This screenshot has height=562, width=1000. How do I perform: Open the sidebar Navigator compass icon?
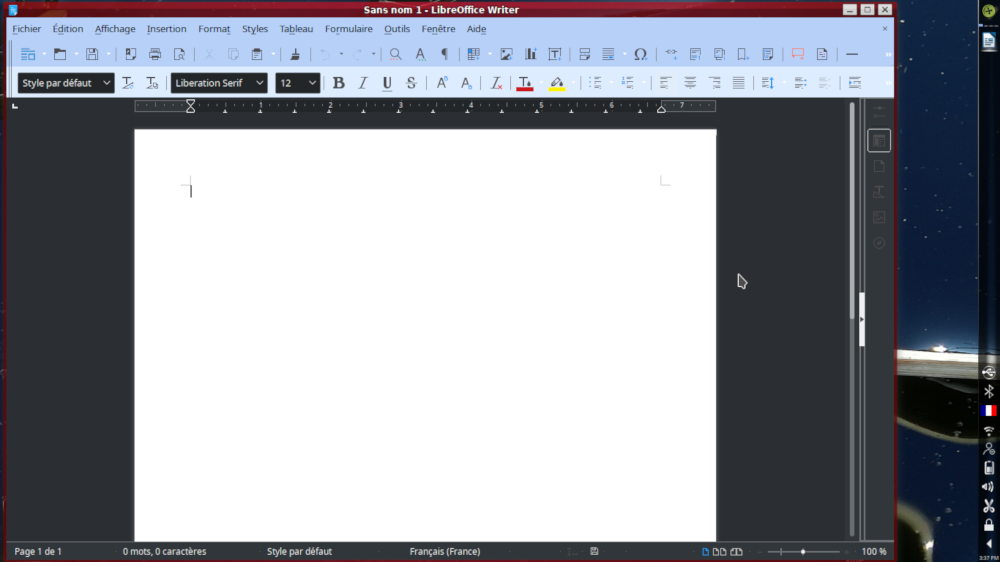pos(879,243)
